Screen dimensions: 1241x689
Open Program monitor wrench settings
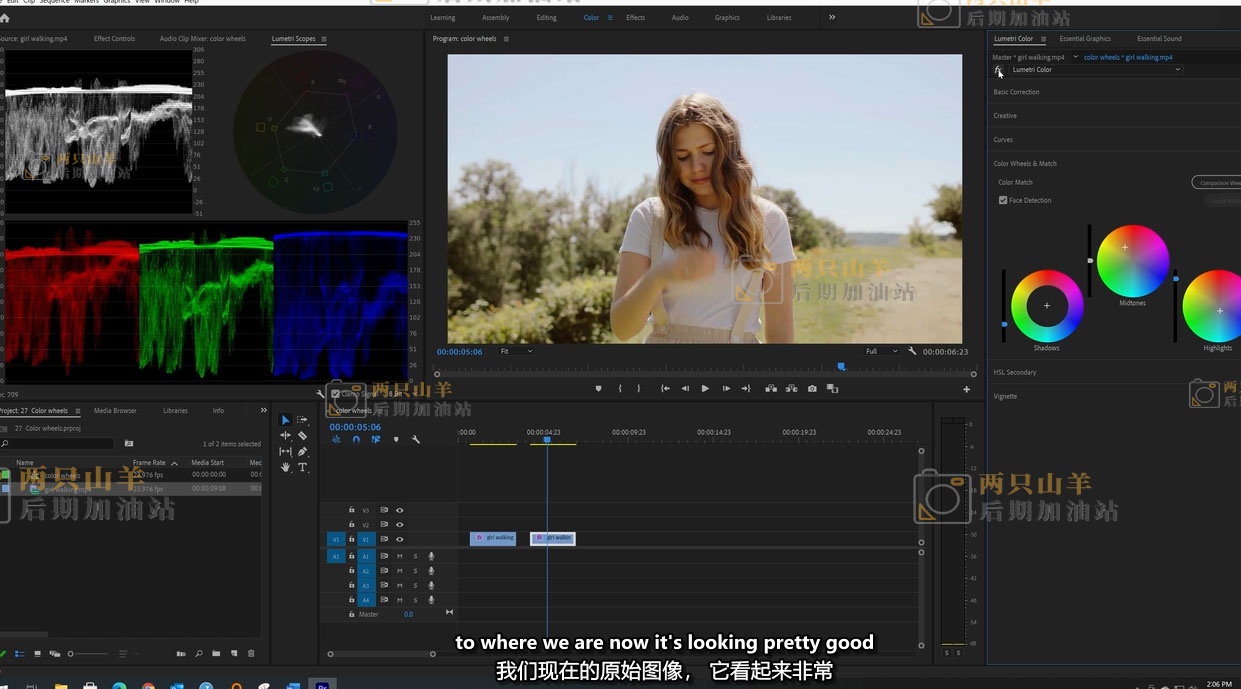coord(912,352)
